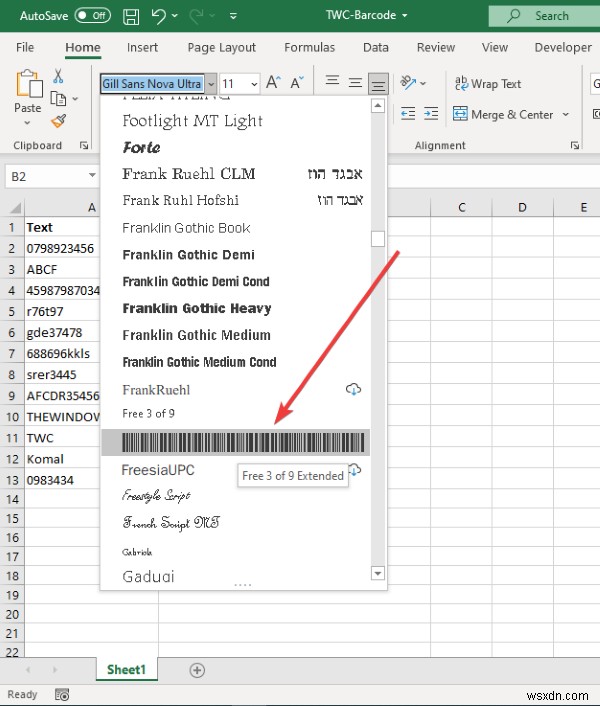
Task: Toggle Wrap Text
Action: [x=488, y=84]
